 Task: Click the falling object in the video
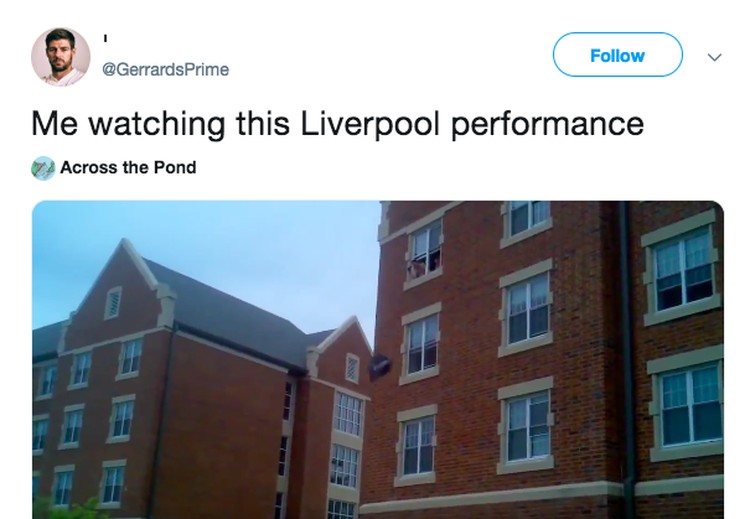coord(378,366)
